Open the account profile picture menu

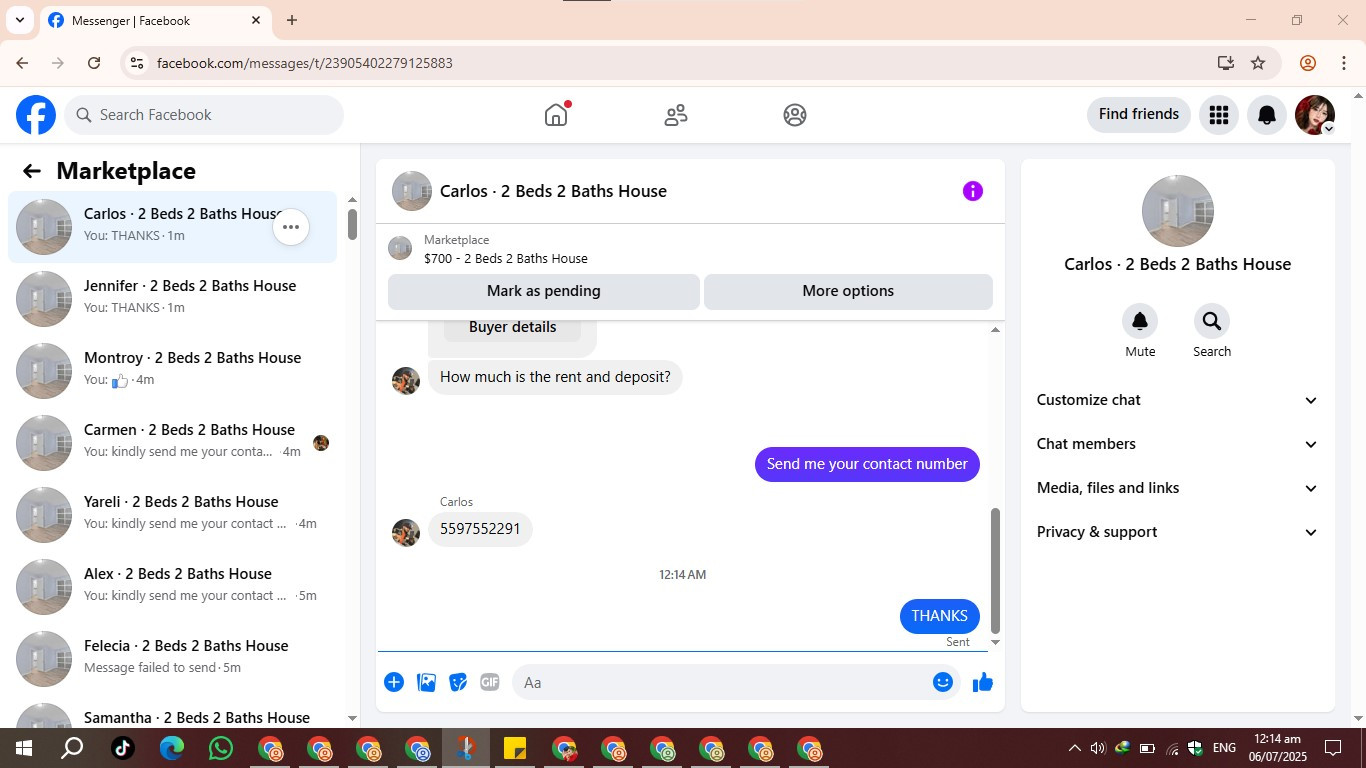point(1315,115)
